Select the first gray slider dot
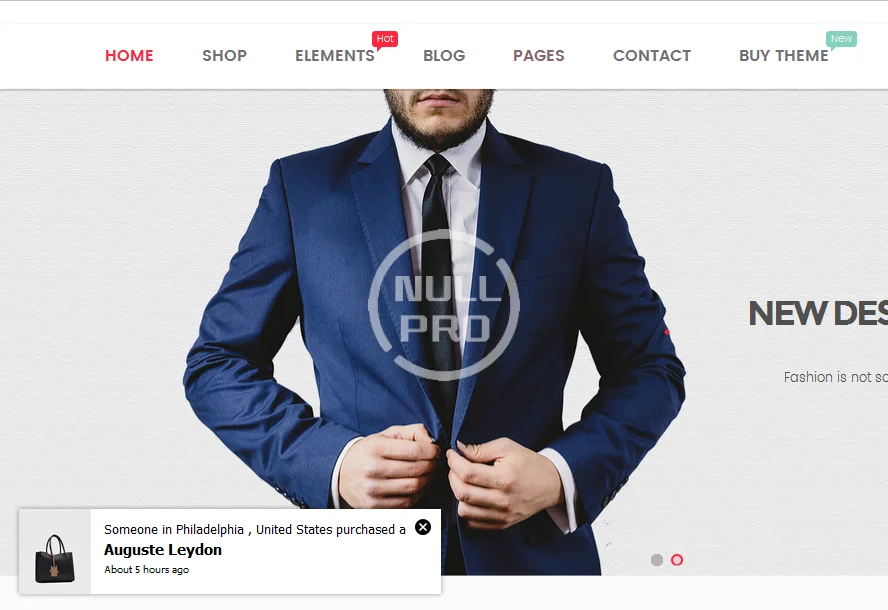888x610 pixels. (x=657, y=560)
